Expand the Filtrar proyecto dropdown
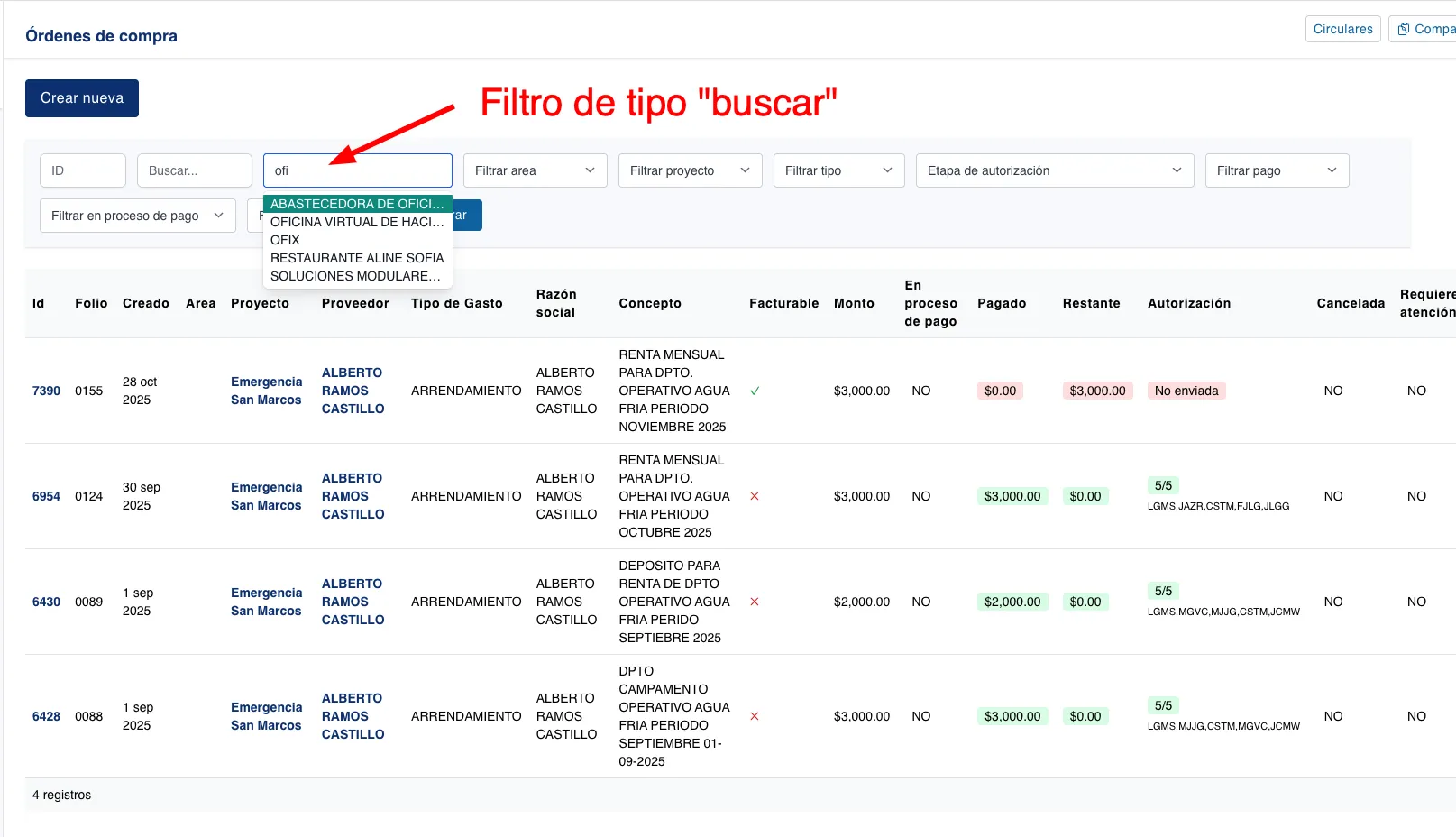This screenshot has width=1456, height=837. [690, 170]
